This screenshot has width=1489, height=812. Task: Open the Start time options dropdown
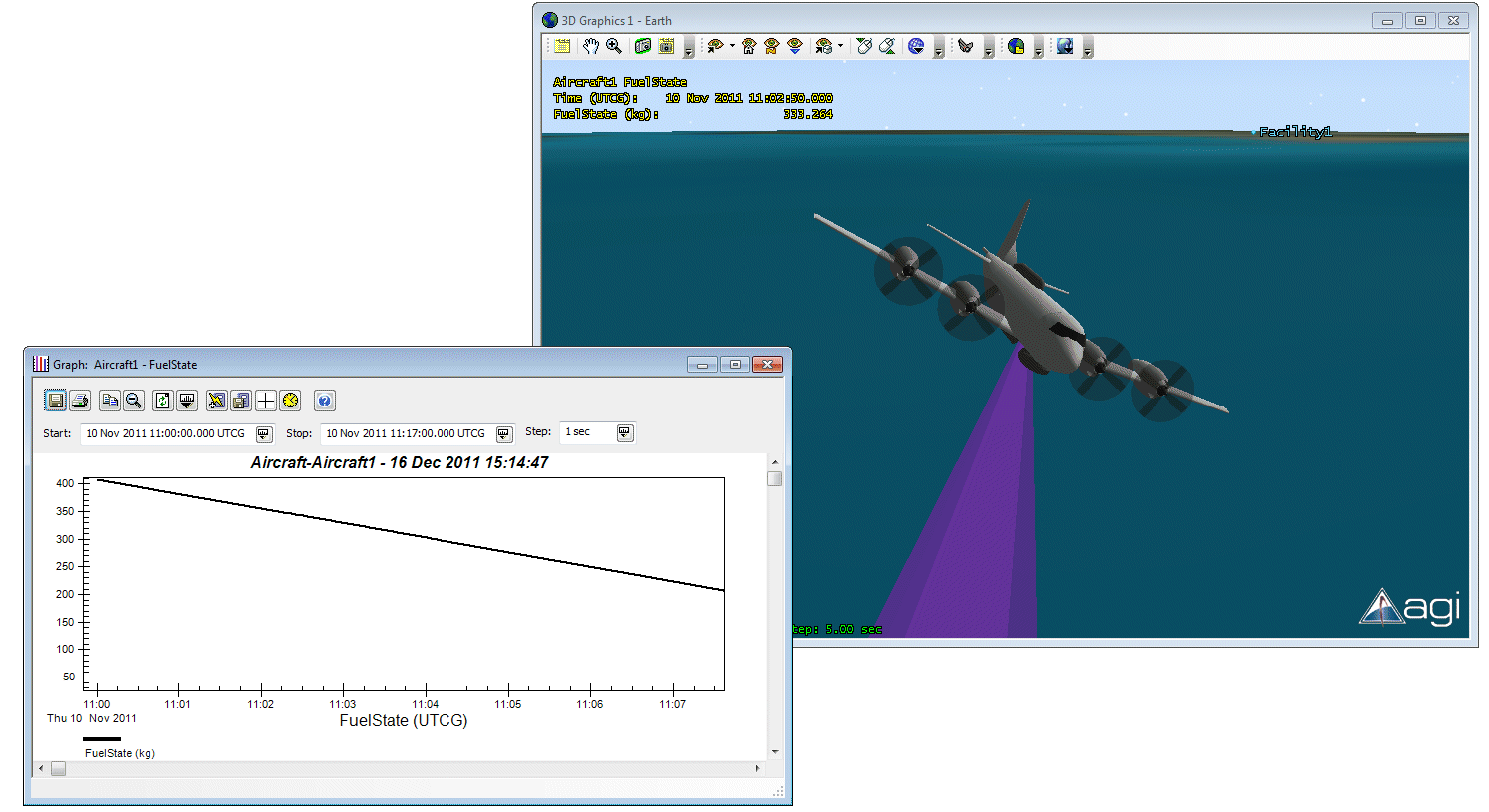pyautogui.click(x=264, y=433)
